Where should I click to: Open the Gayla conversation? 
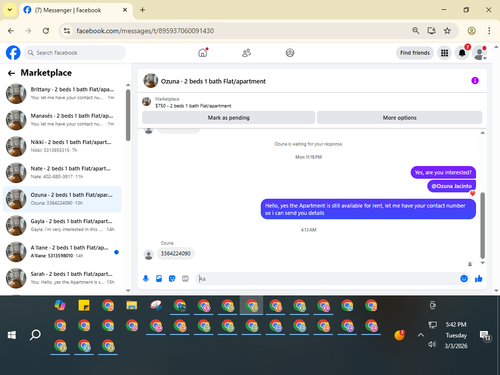[x=62, y=225]
